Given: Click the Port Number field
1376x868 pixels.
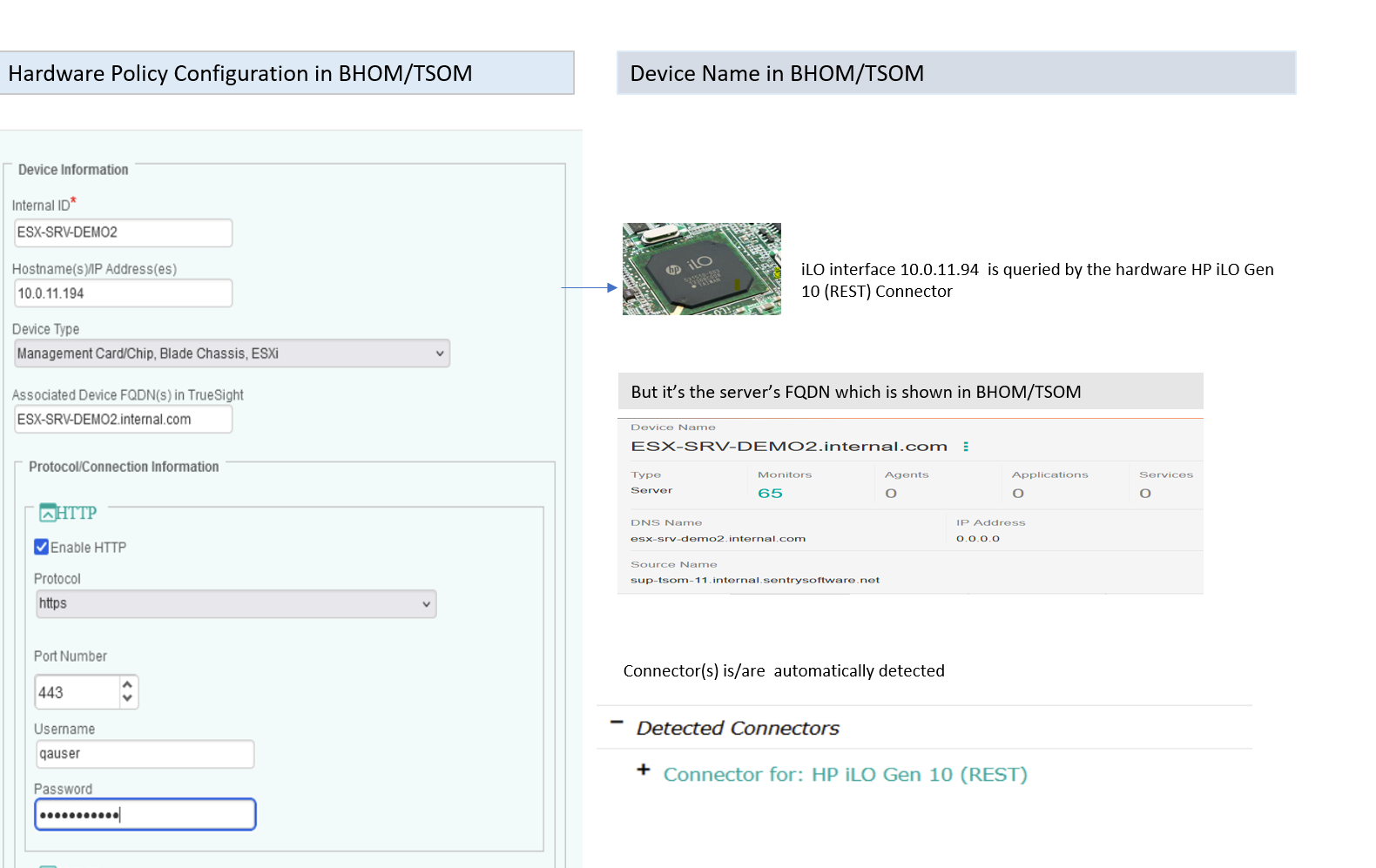Looking at the screenshot, I should point(77,692).
